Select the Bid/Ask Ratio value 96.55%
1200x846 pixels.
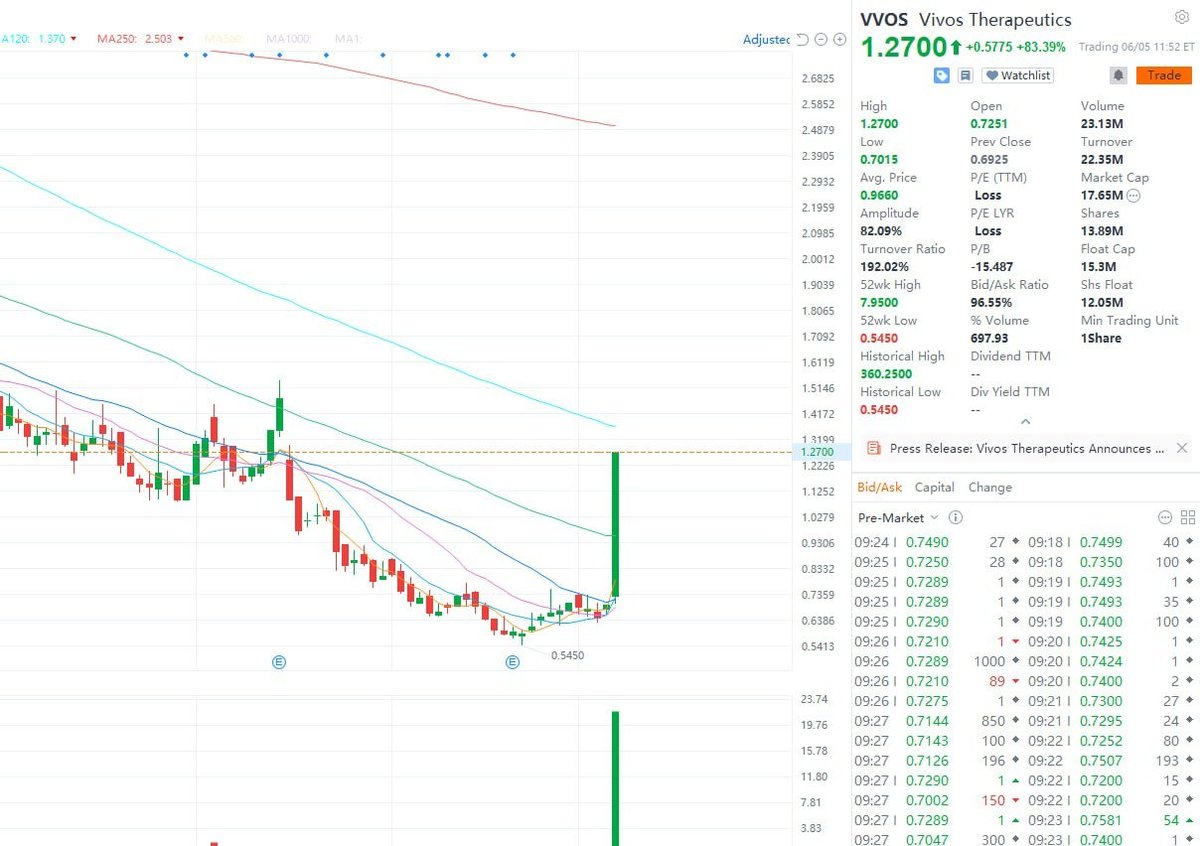click(x=992, y=302)
